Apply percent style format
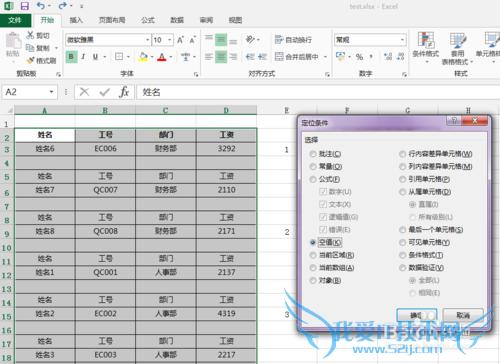Viewport: 500px width, 364px height. (x=359, y=57)
